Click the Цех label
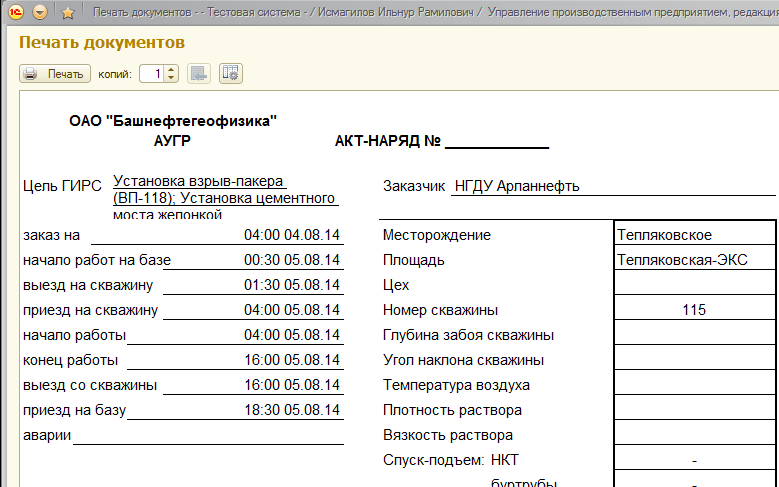The image size is (779, 487). 396,285
